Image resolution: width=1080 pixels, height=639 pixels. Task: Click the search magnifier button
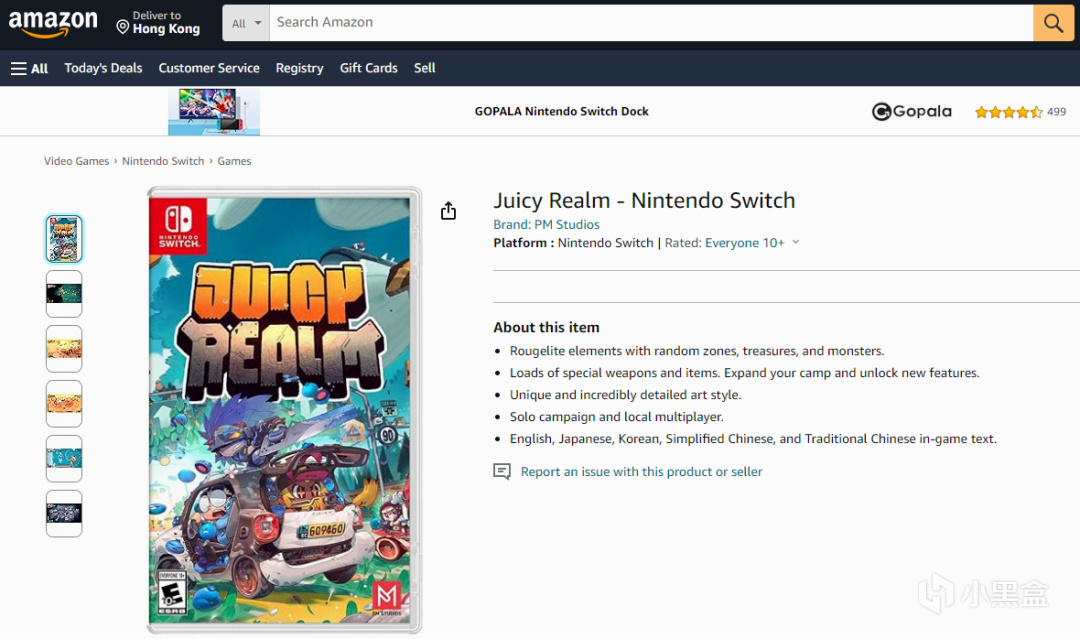click(1053, 22)
